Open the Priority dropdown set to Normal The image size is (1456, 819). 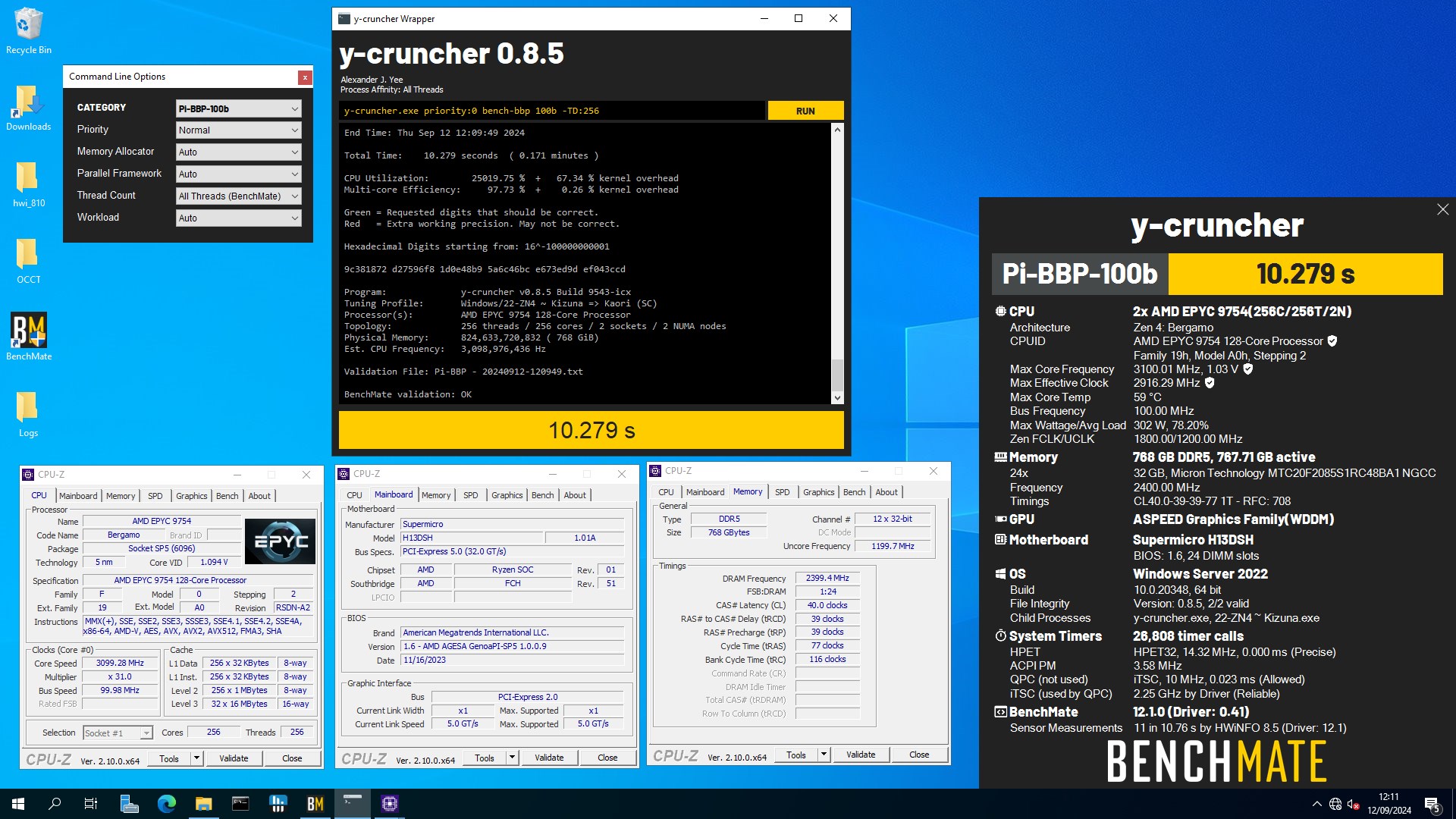pos(239,130)
